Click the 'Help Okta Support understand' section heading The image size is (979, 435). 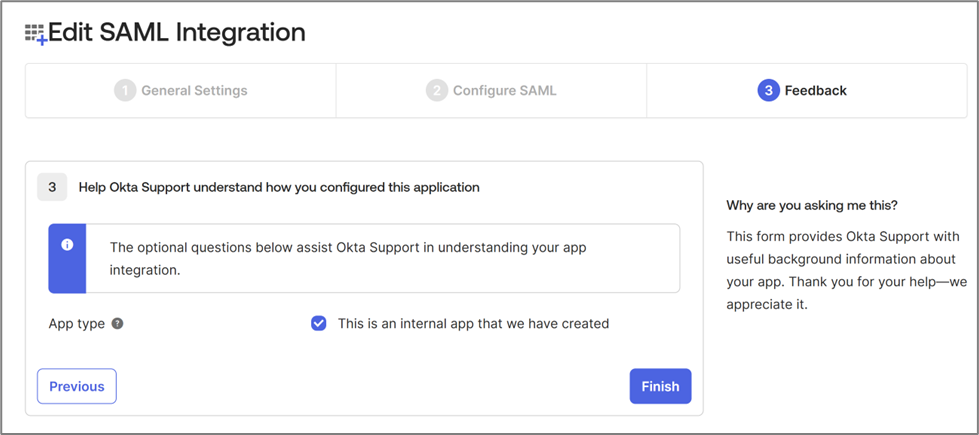(x=279, y=187)
